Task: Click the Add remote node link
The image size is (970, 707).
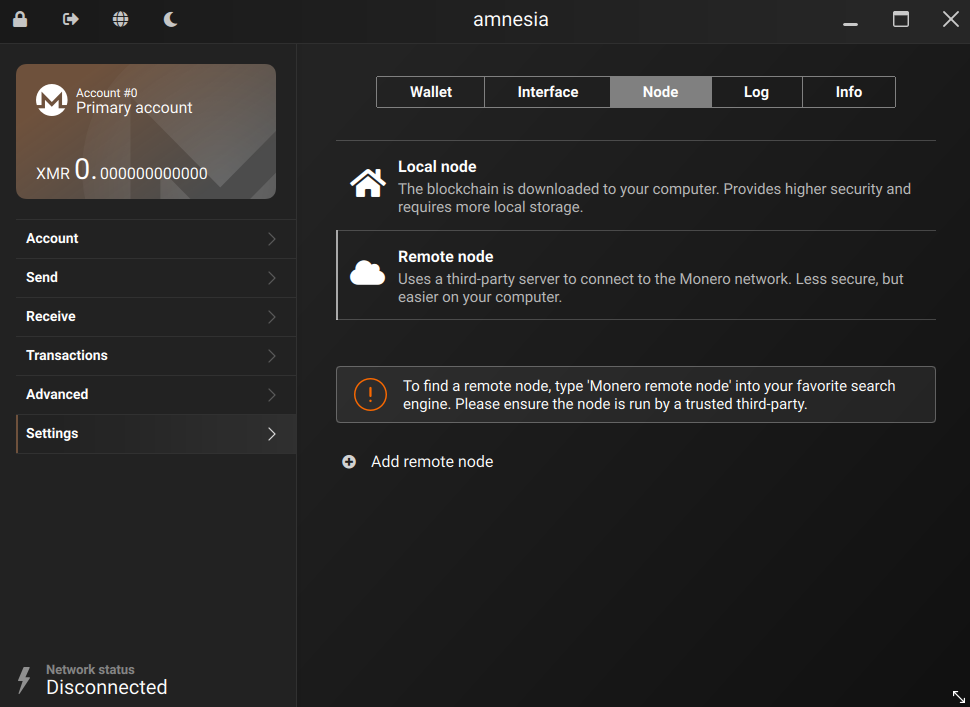Action: [x=432, y=461]
